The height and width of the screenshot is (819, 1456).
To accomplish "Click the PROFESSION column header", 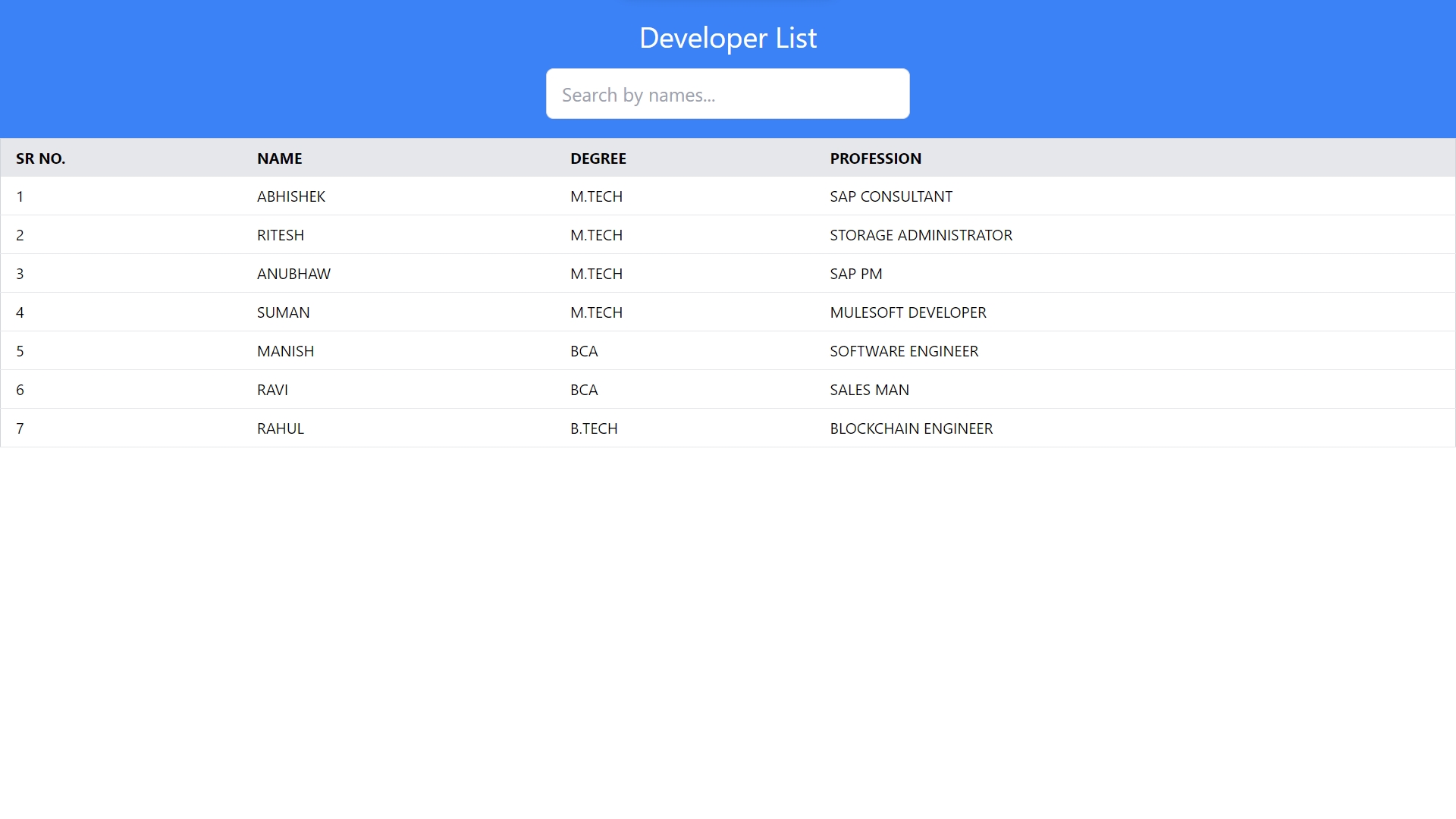I will (875, 158).
